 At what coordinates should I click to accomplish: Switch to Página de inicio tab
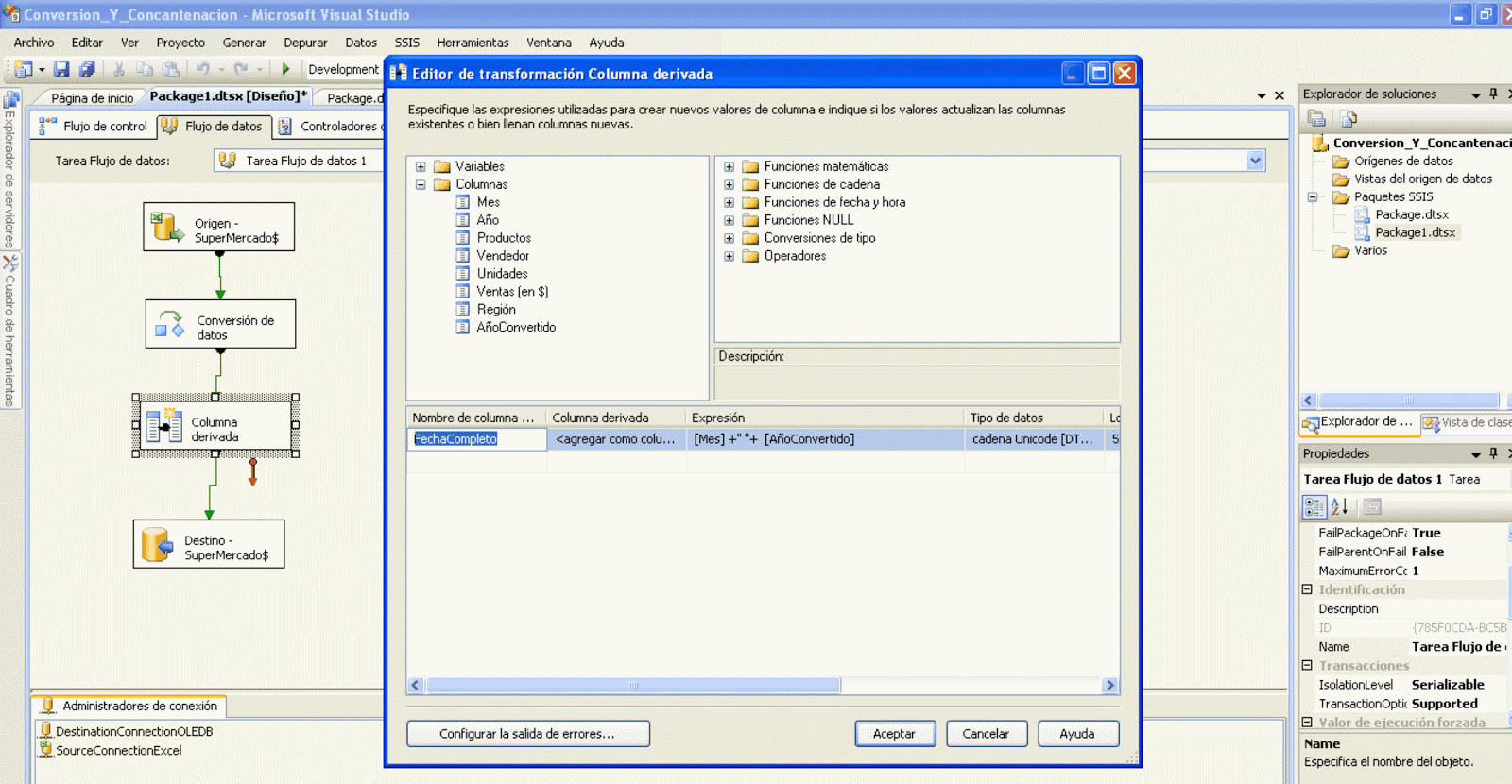click(x=92, y=98)
